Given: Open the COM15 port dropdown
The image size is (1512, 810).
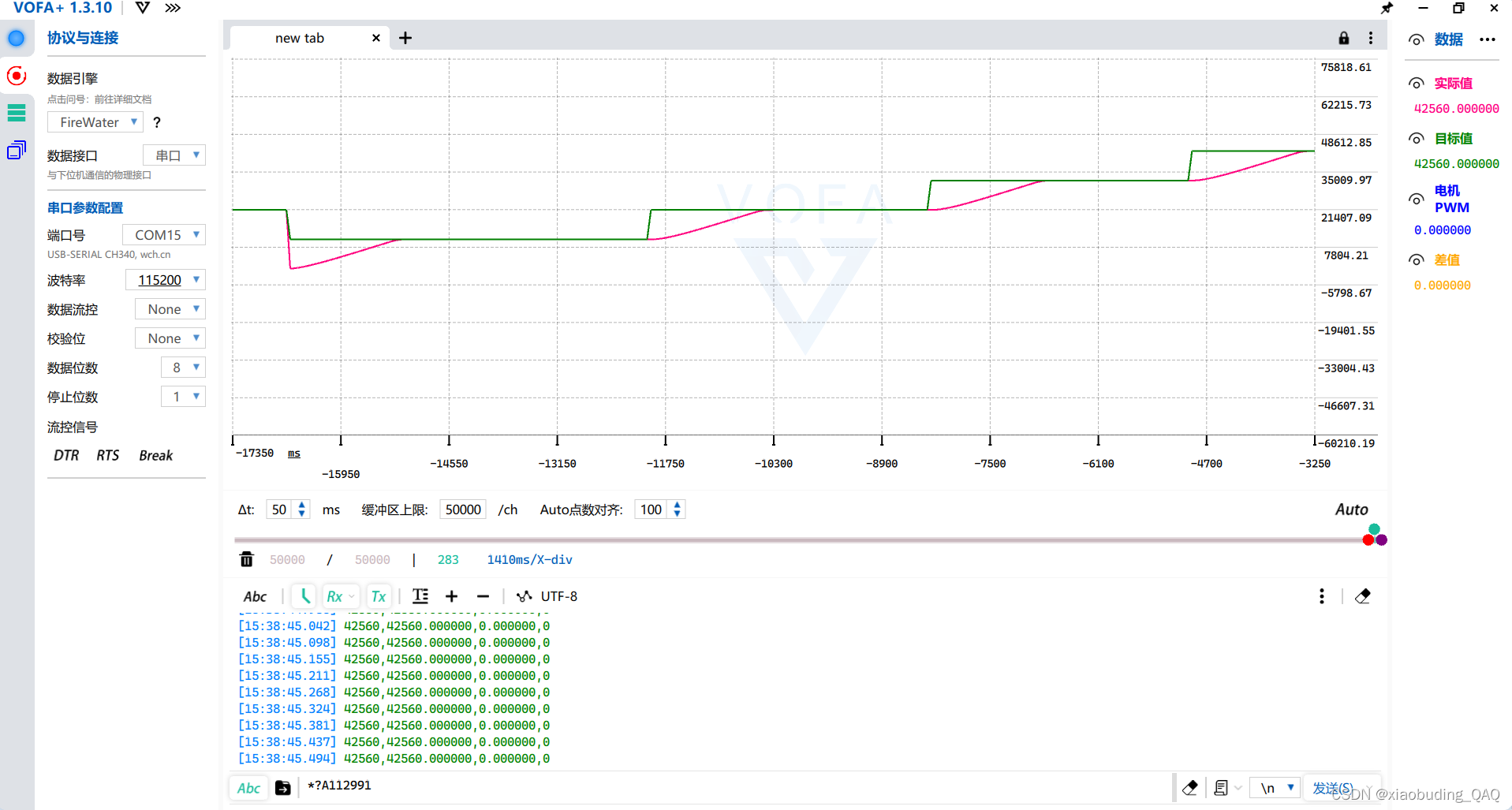Looking at the screenshot, I should (x=164, y=235).
